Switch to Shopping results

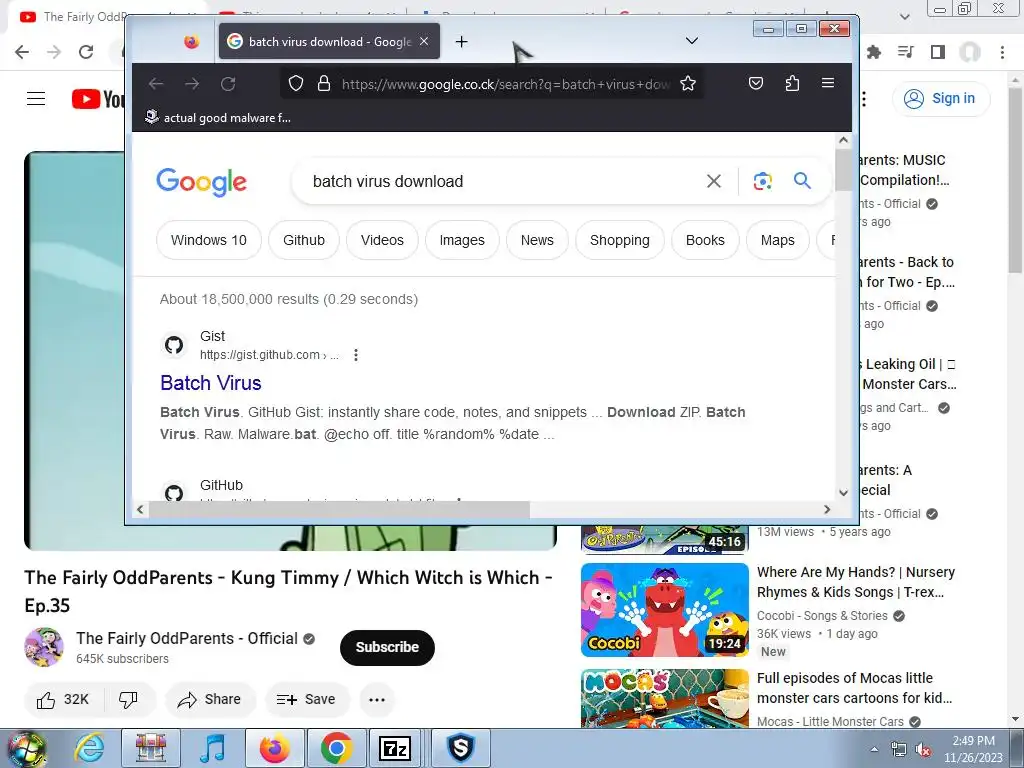(x=620, y=240)
